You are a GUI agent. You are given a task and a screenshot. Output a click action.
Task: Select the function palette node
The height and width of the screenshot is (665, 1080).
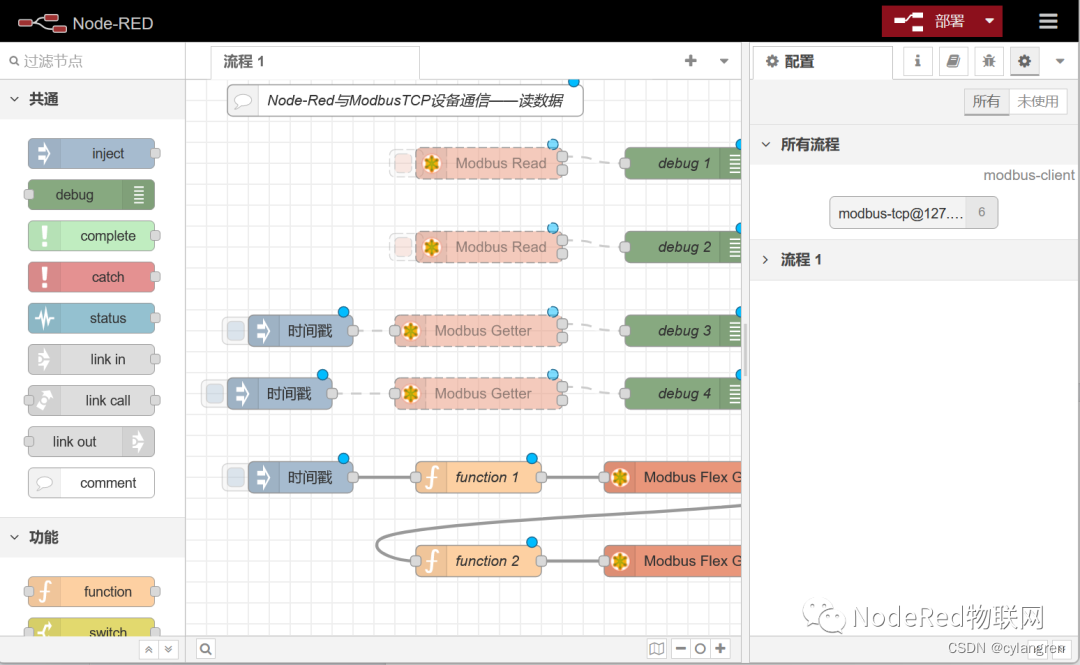click(x=92, y=592)
